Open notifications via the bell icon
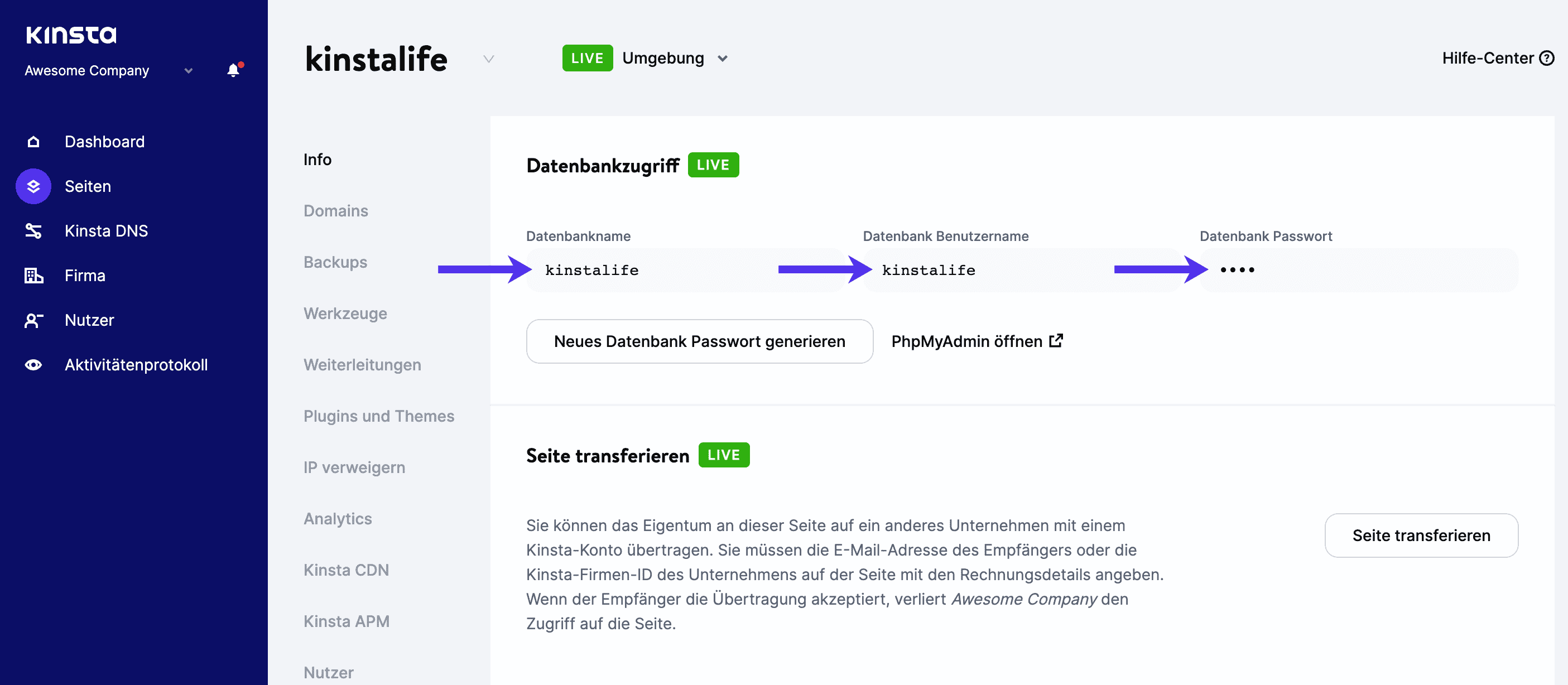The height and width of the screenshot is (685, 1568). [233, 70]
